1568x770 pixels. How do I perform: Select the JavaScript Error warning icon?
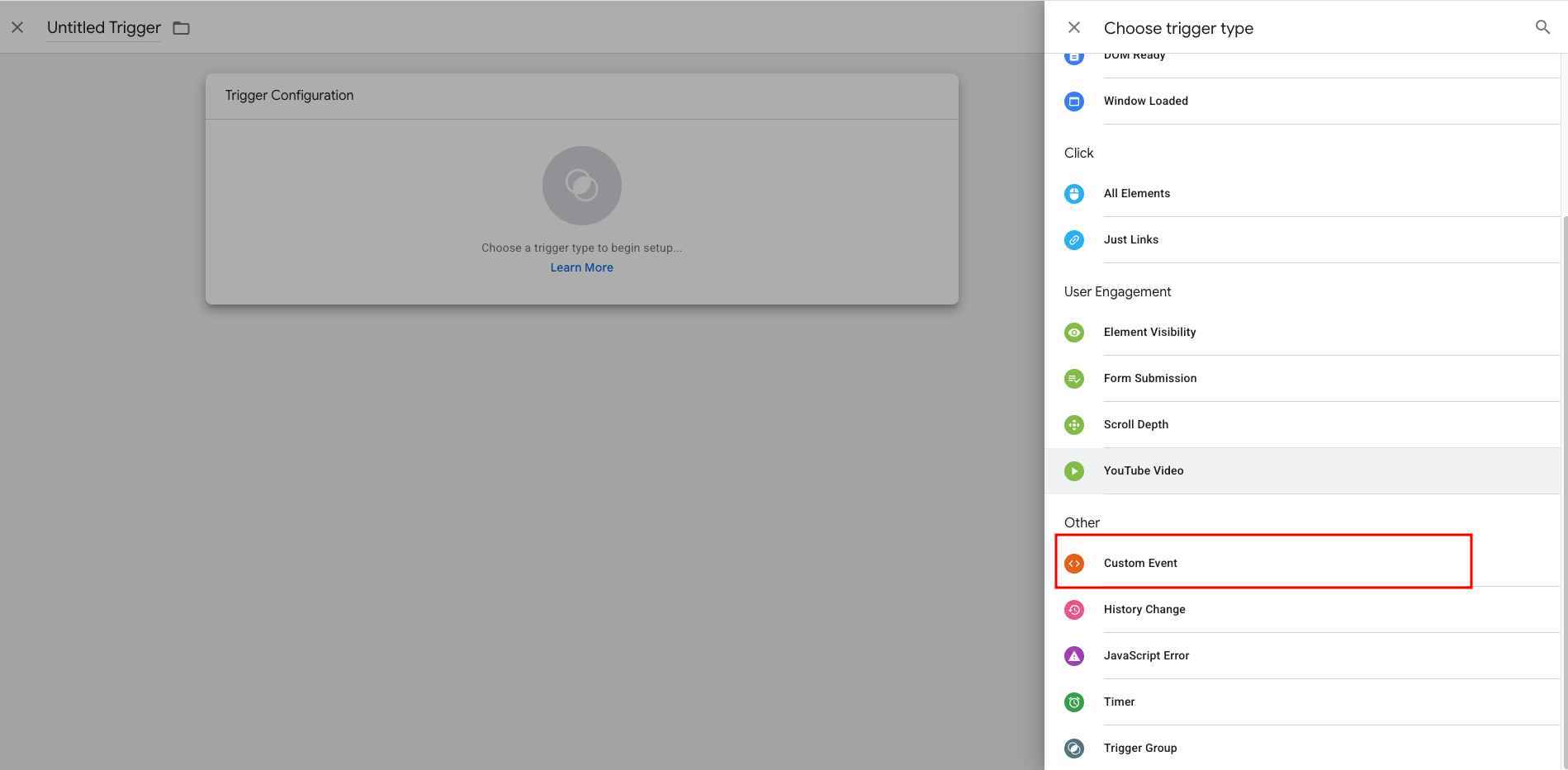click(1073, 656)
